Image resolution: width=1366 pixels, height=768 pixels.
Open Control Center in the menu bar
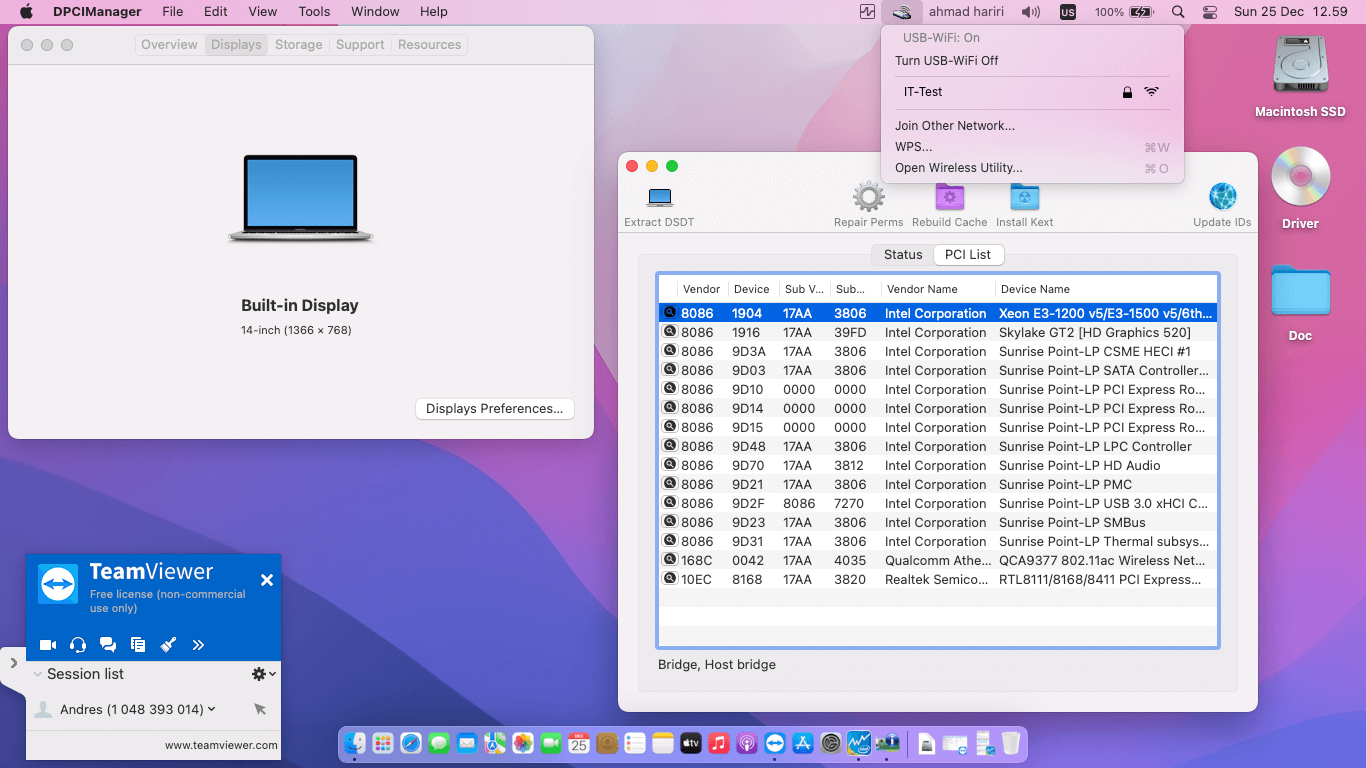1210,12
